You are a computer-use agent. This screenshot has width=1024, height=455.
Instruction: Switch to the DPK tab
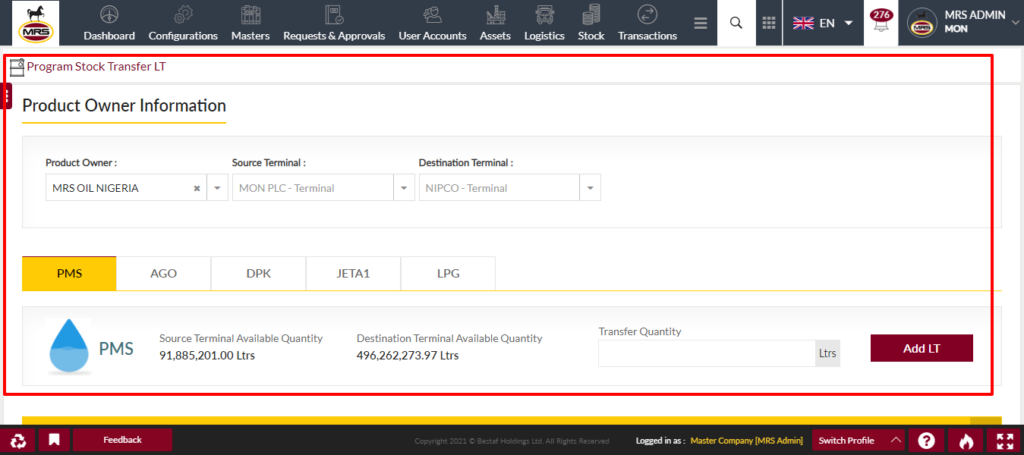[x=259, y=274]
